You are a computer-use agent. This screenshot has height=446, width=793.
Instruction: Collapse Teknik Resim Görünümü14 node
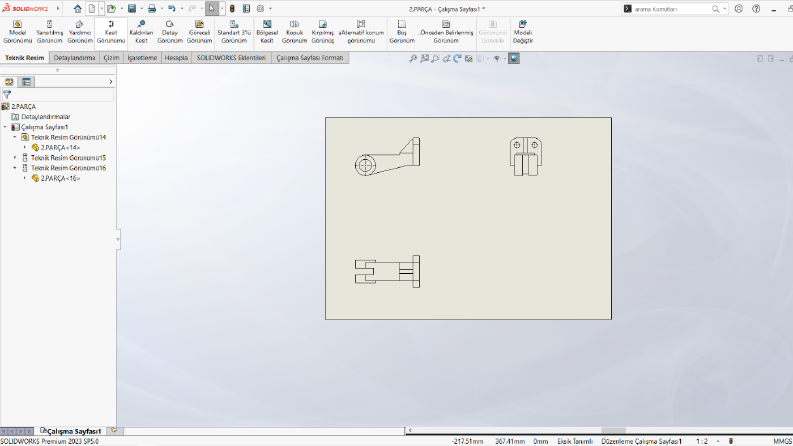coord(15,137)
